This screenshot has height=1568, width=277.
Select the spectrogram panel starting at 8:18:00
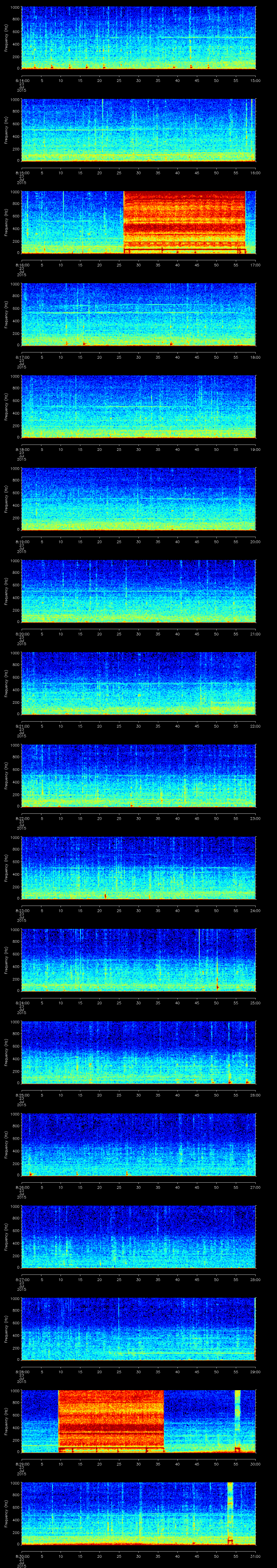tap(138, 407)
